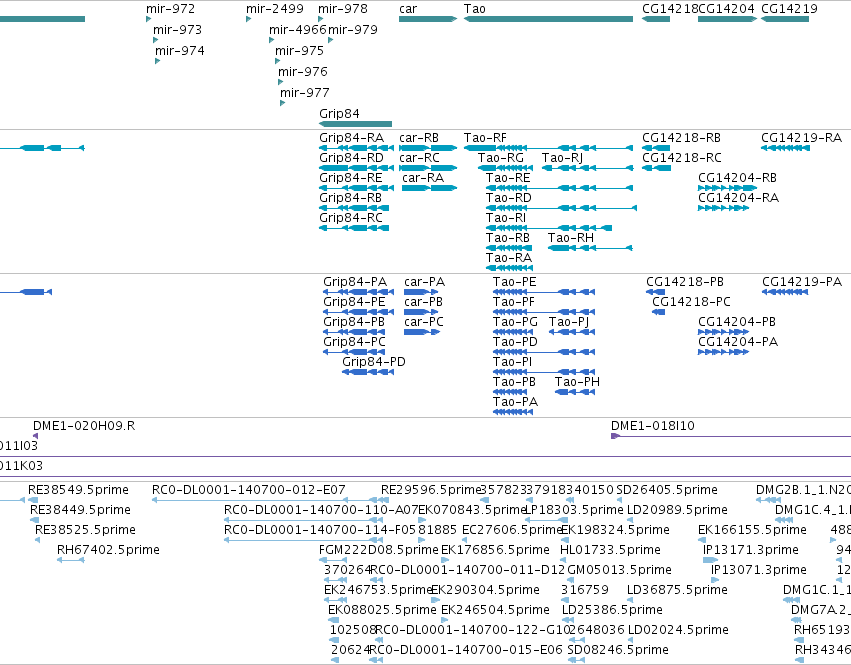Select the DME1-018I10 clone feature
This screenshot has height=665, width=851.
point(731,436)
